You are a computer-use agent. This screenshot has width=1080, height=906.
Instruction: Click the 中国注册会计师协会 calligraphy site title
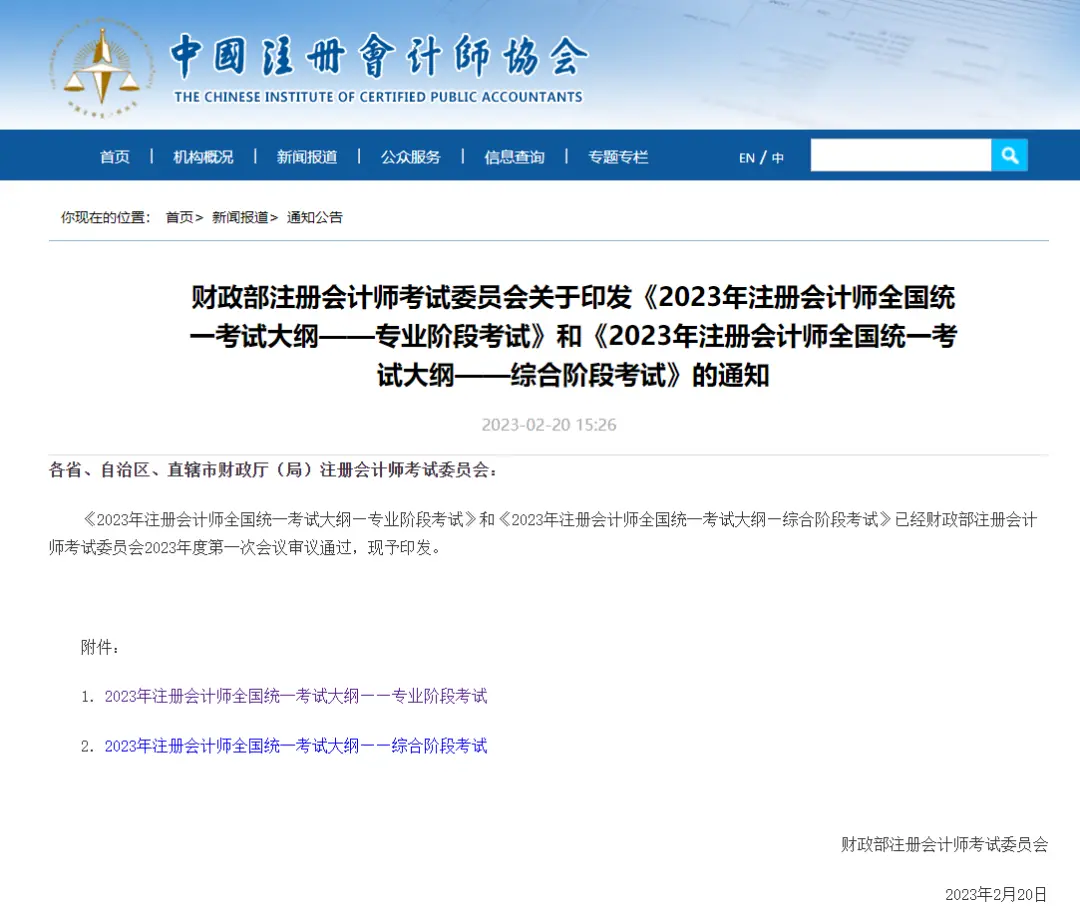click(x=378, y=57)
